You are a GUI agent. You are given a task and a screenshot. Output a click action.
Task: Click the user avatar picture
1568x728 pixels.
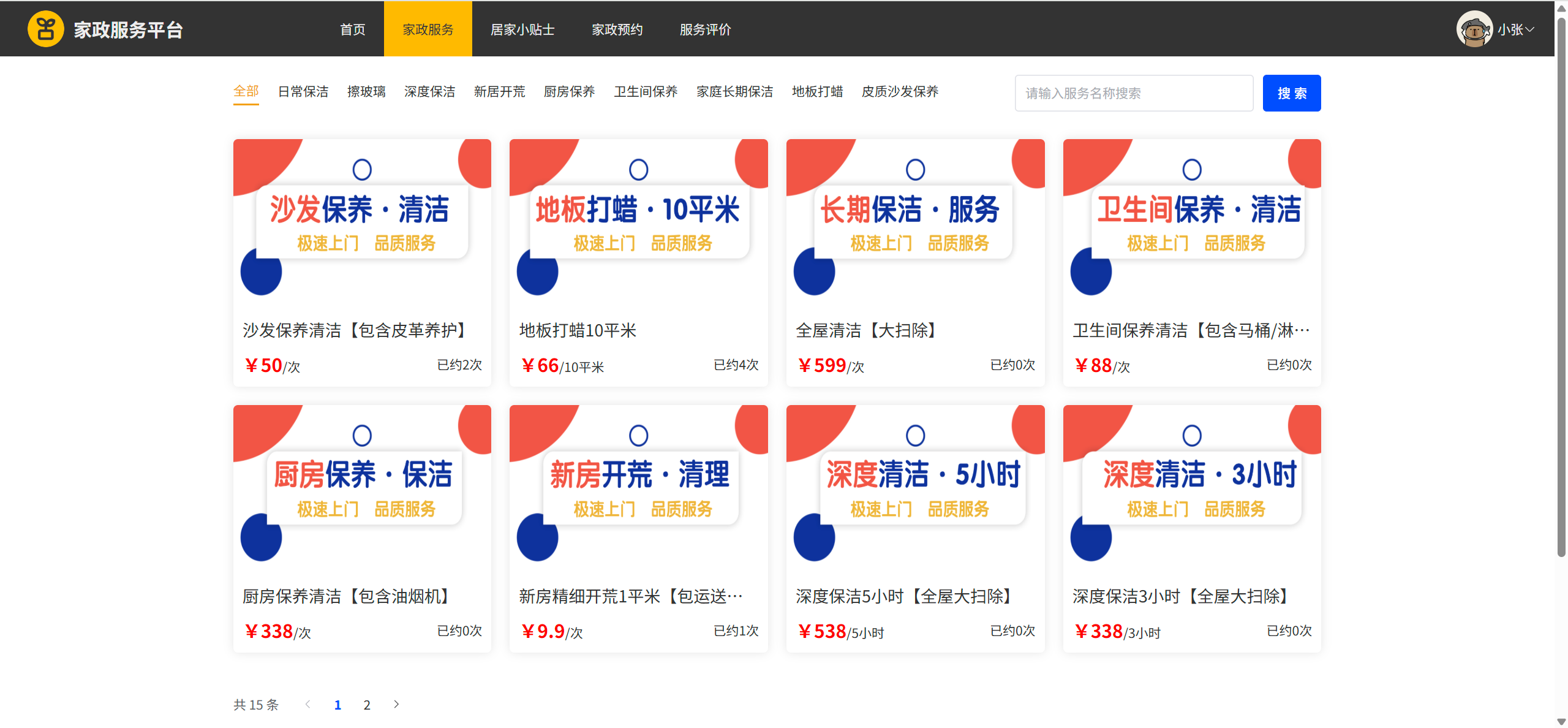point(1474,29)
